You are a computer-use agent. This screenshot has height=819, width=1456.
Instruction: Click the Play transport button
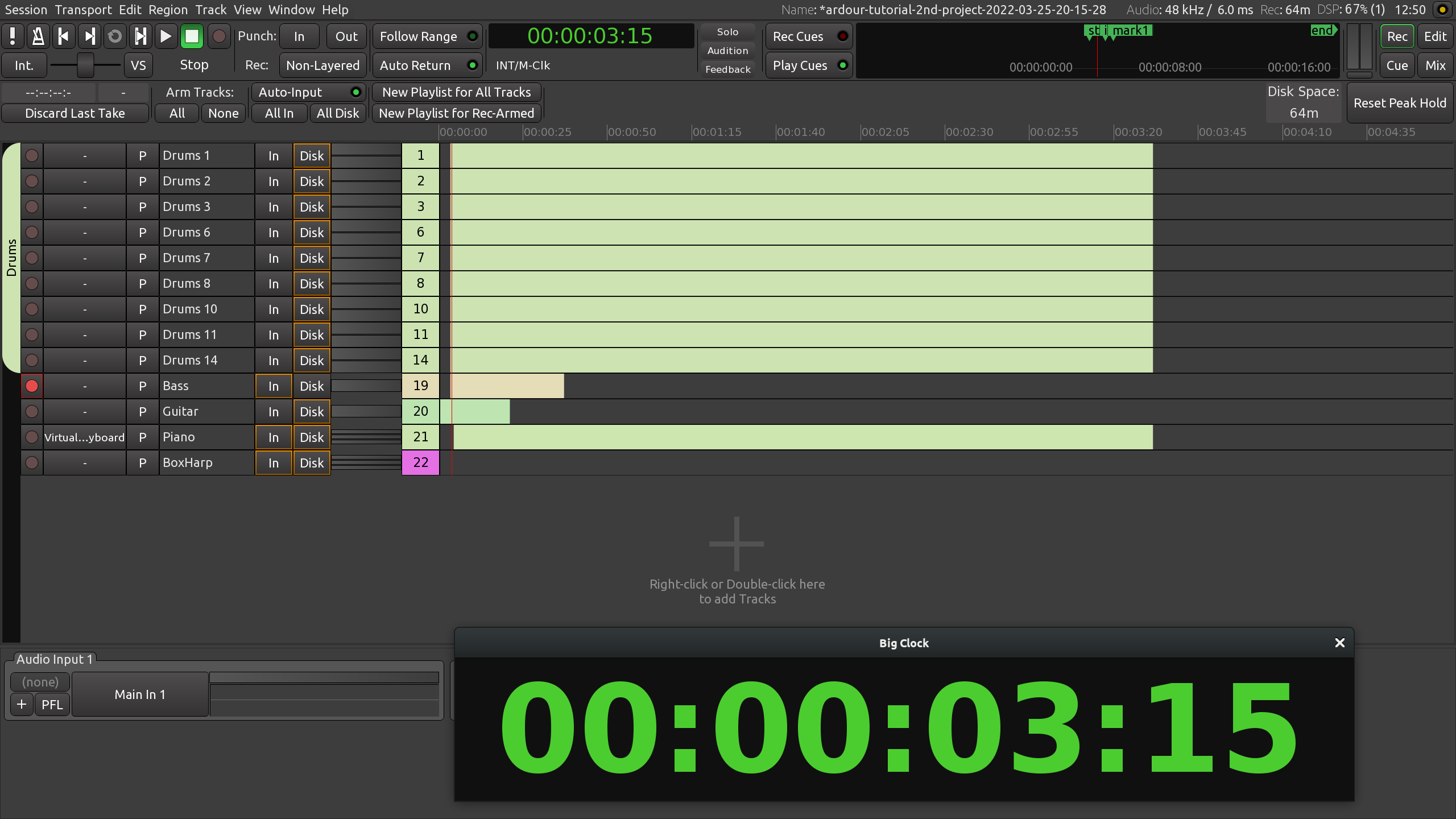click(x=166, y=36)
